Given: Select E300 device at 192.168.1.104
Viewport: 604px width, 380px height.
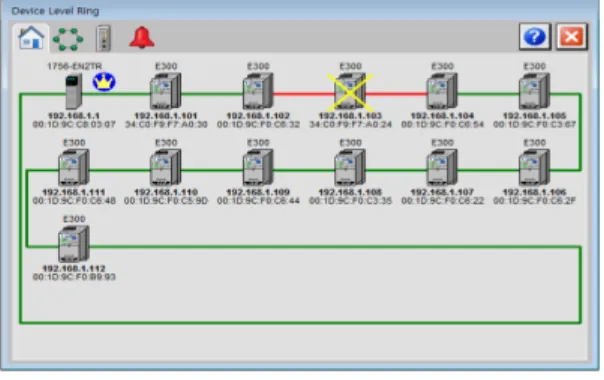Looking at the screenshot, I should pyautogui.click(x=442, y=91).
